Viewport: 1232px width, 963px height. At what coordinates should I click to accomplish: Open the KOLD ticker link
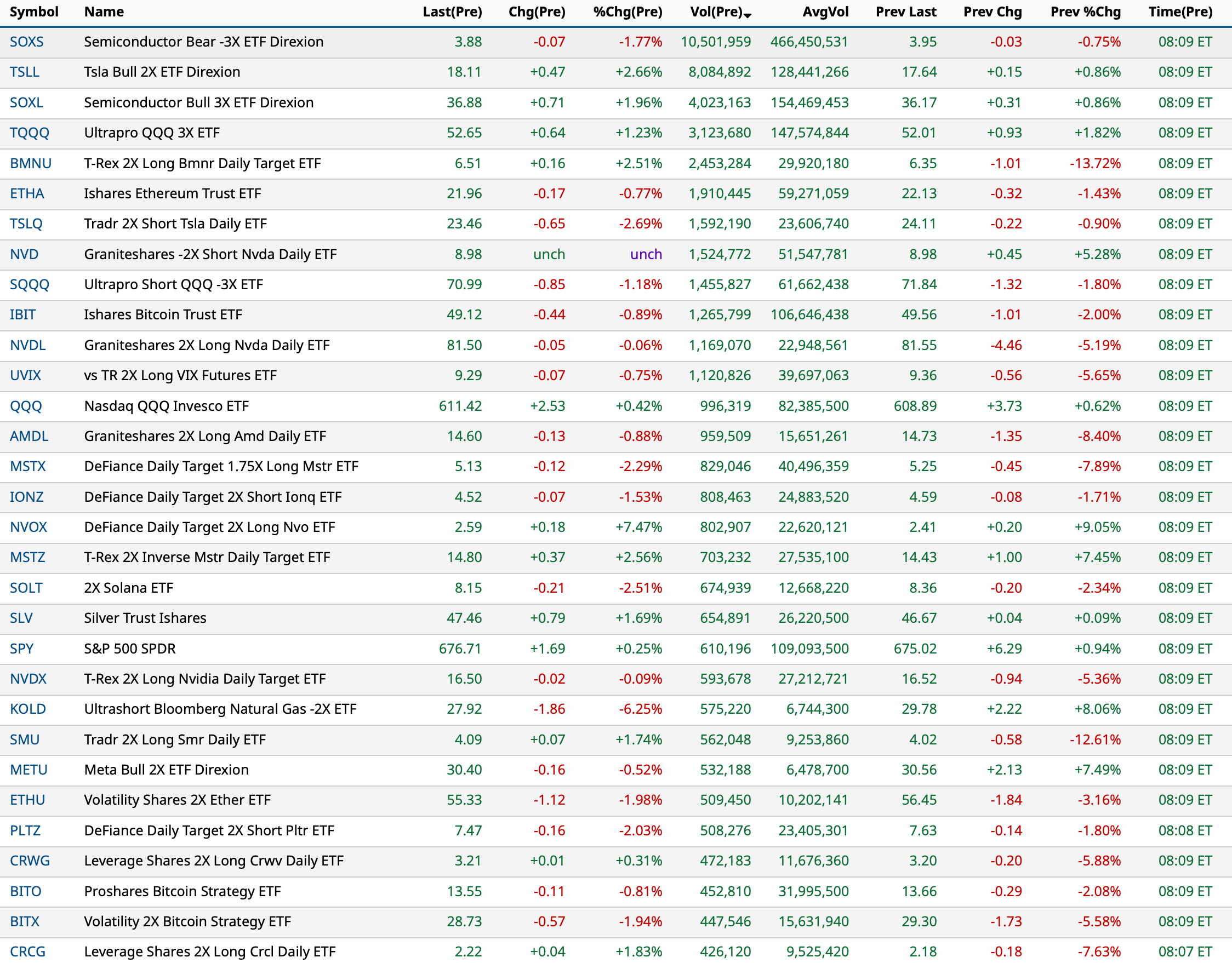coord(27,709)
